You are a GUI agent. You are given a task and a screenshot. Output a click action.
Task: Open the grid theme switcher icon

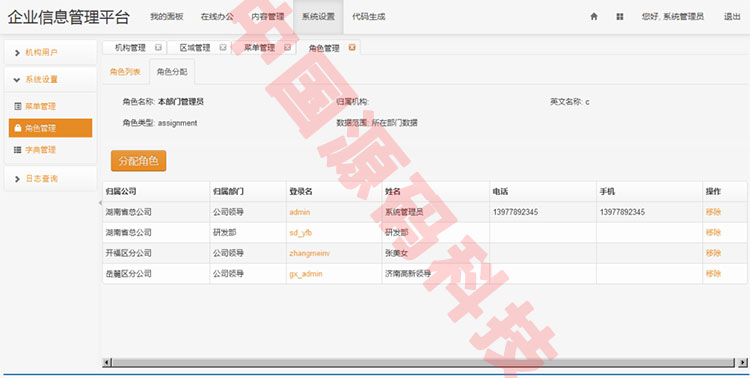click(619, 16)
